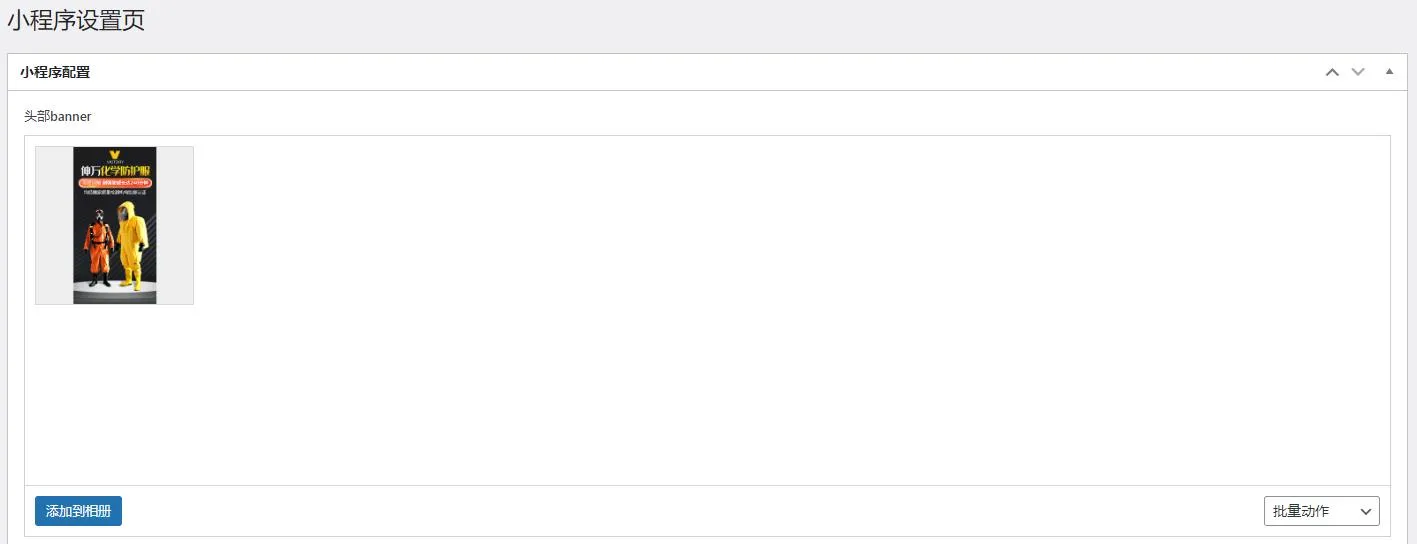The height and width of the screenshot is (544, 1417).
Task: Click the 头部banner field label
Action: tap(58, 116)
